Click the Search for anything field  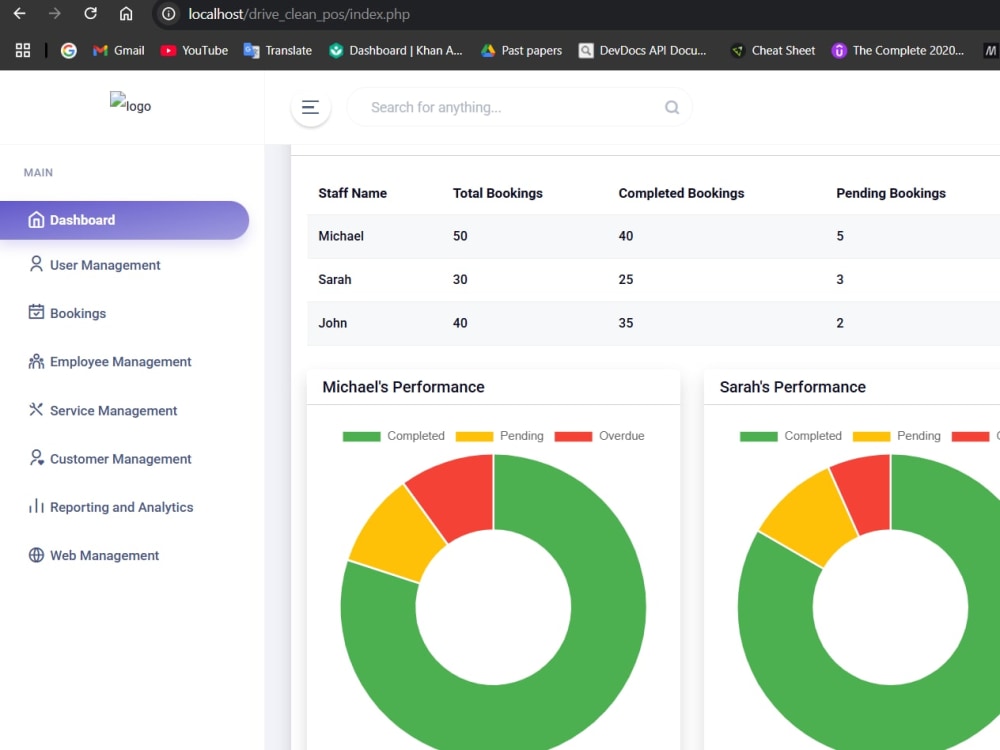[x=519, y=107]
